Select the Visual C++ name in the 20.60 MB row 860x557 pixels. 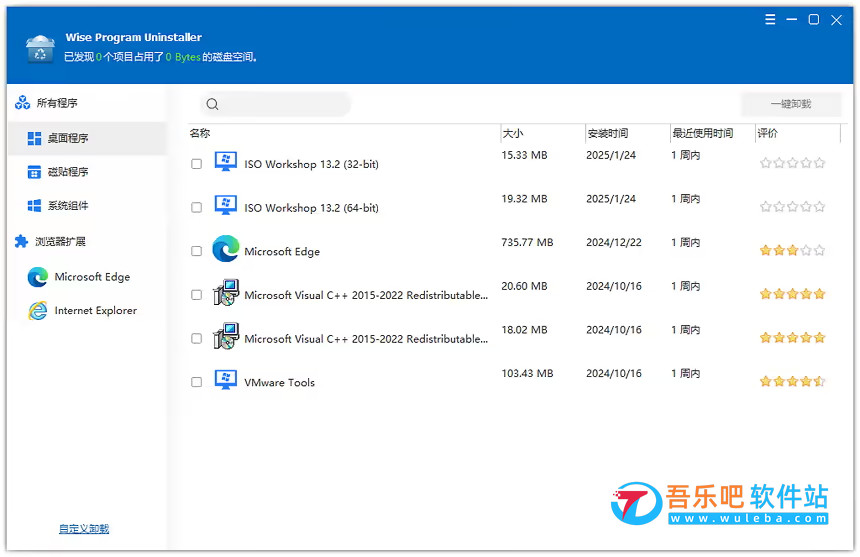click(366, 295)
